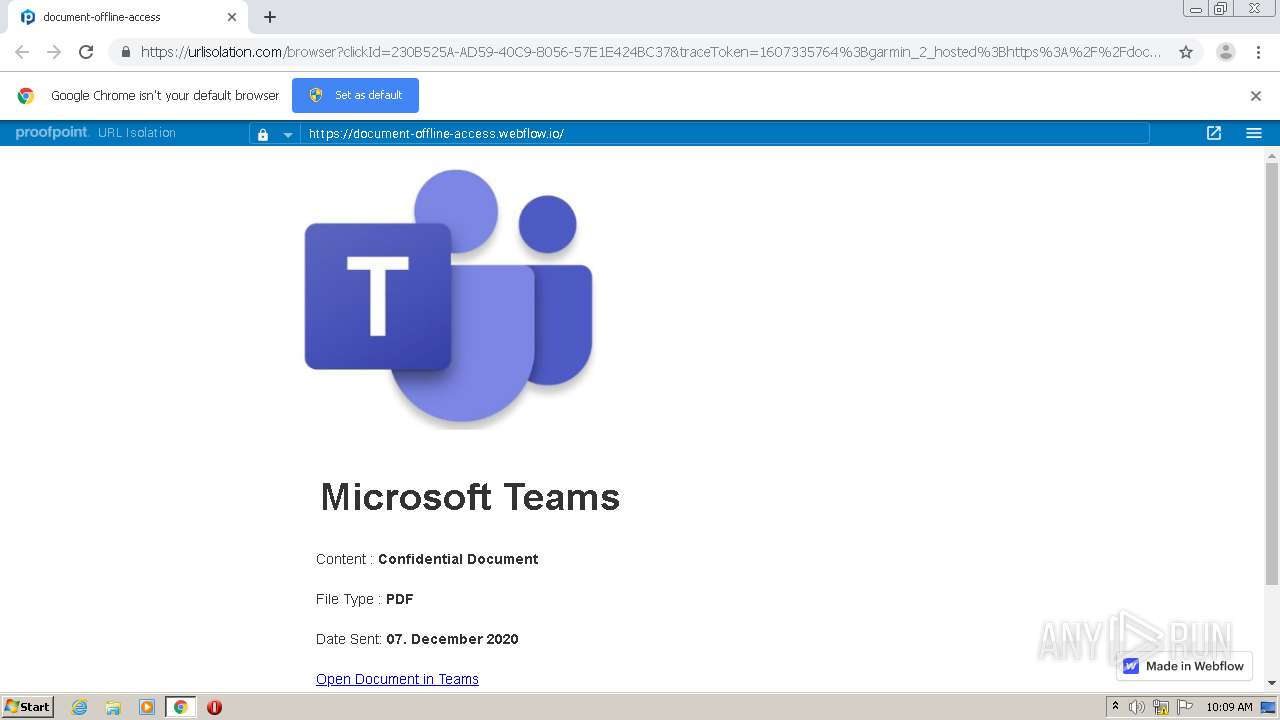Open the network tray icon
Screen dimensions: 1280x720
pyautogui.click(x=1161, y=707)
